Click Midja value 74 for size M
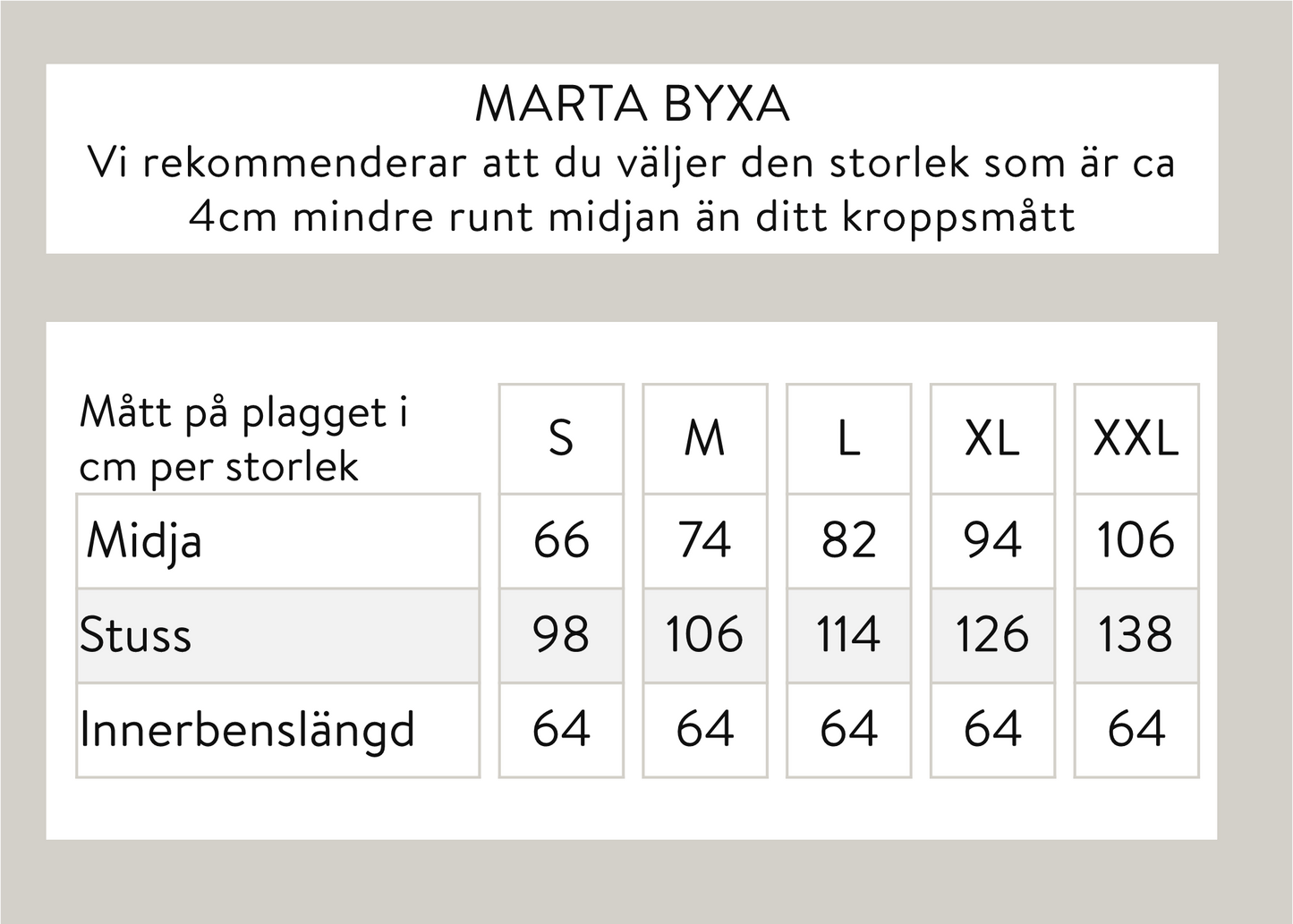The width and height of the screenshot is (1293, 924). pos(704,540)
